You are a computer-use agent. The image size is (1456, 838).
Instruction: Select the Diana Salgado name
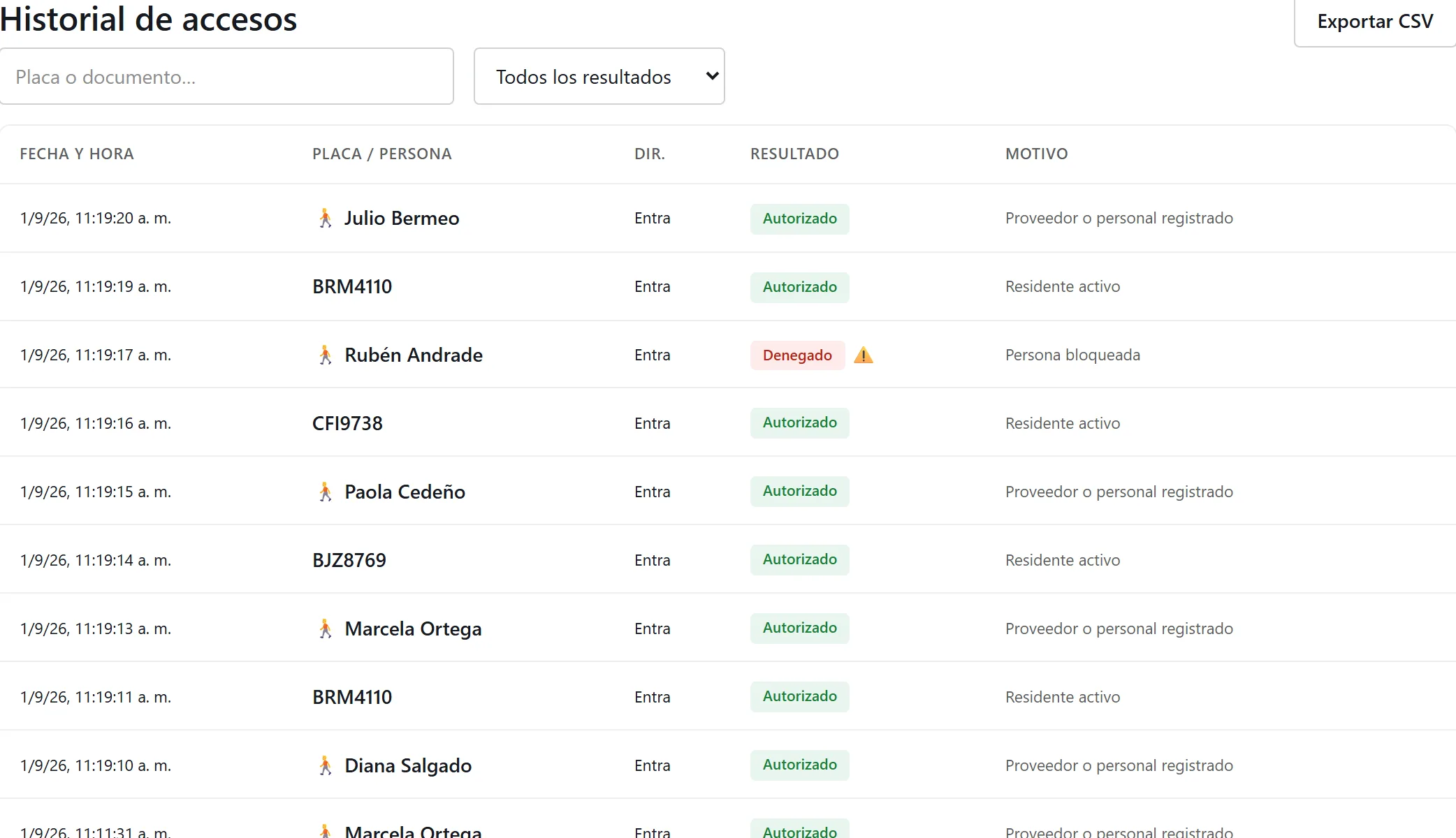(x=409, y=766)
